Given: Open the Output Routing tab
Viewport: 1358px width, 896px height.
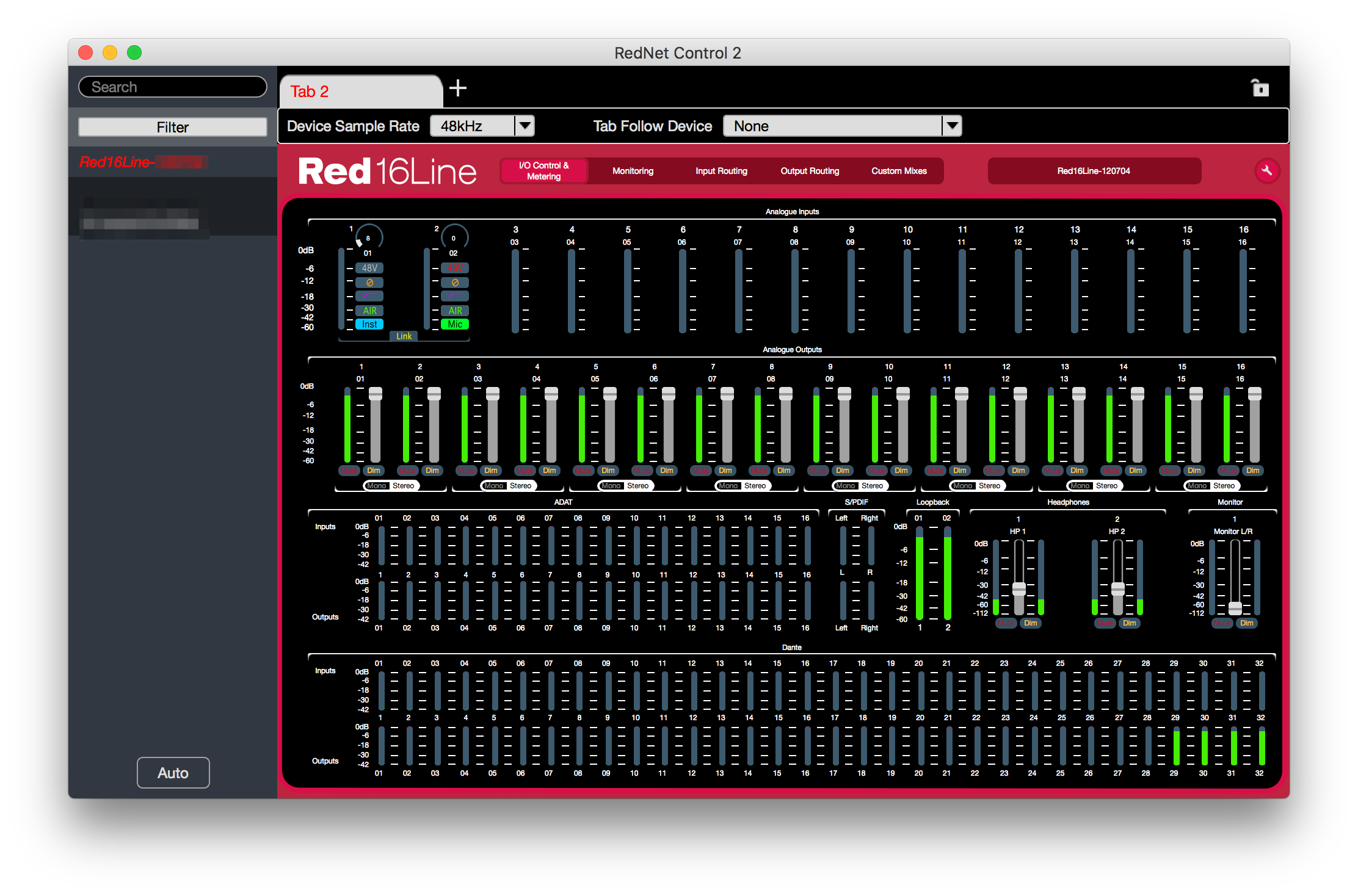Looking at the screenshot, I should tap(810, 171).
